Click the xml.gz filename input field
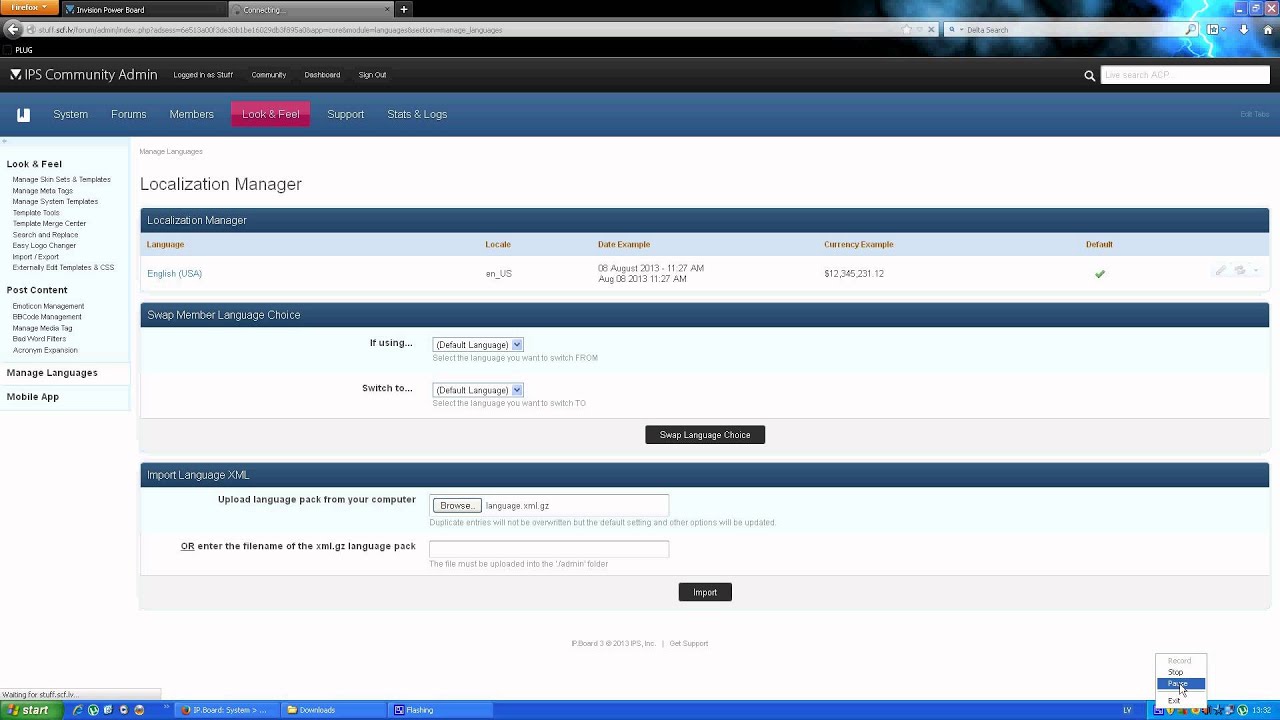1280x720 pixels. point(549,549)
